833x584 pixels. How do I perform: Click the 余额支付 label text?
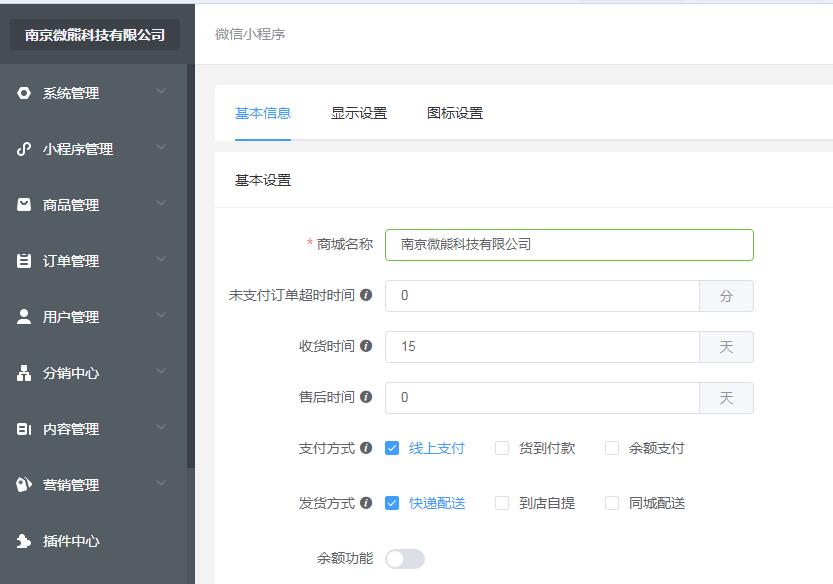(x=657, y=448)
